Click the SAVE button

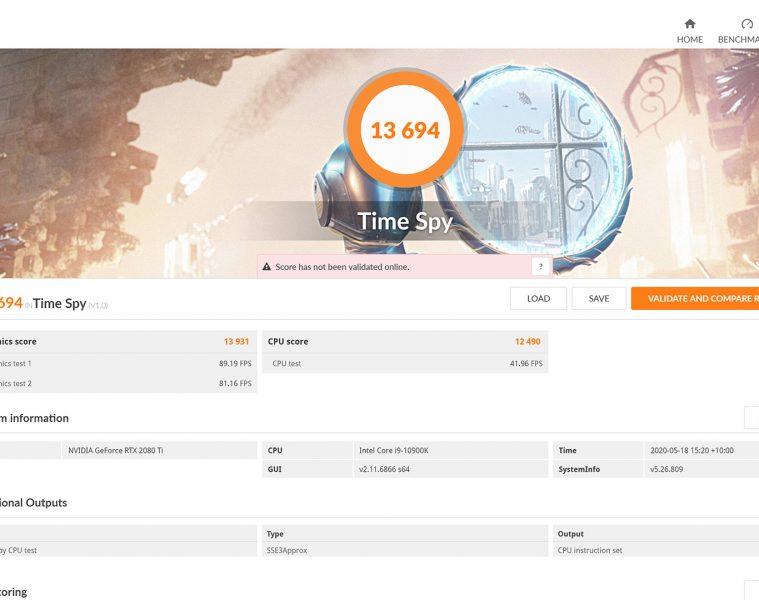pos(599,299)
